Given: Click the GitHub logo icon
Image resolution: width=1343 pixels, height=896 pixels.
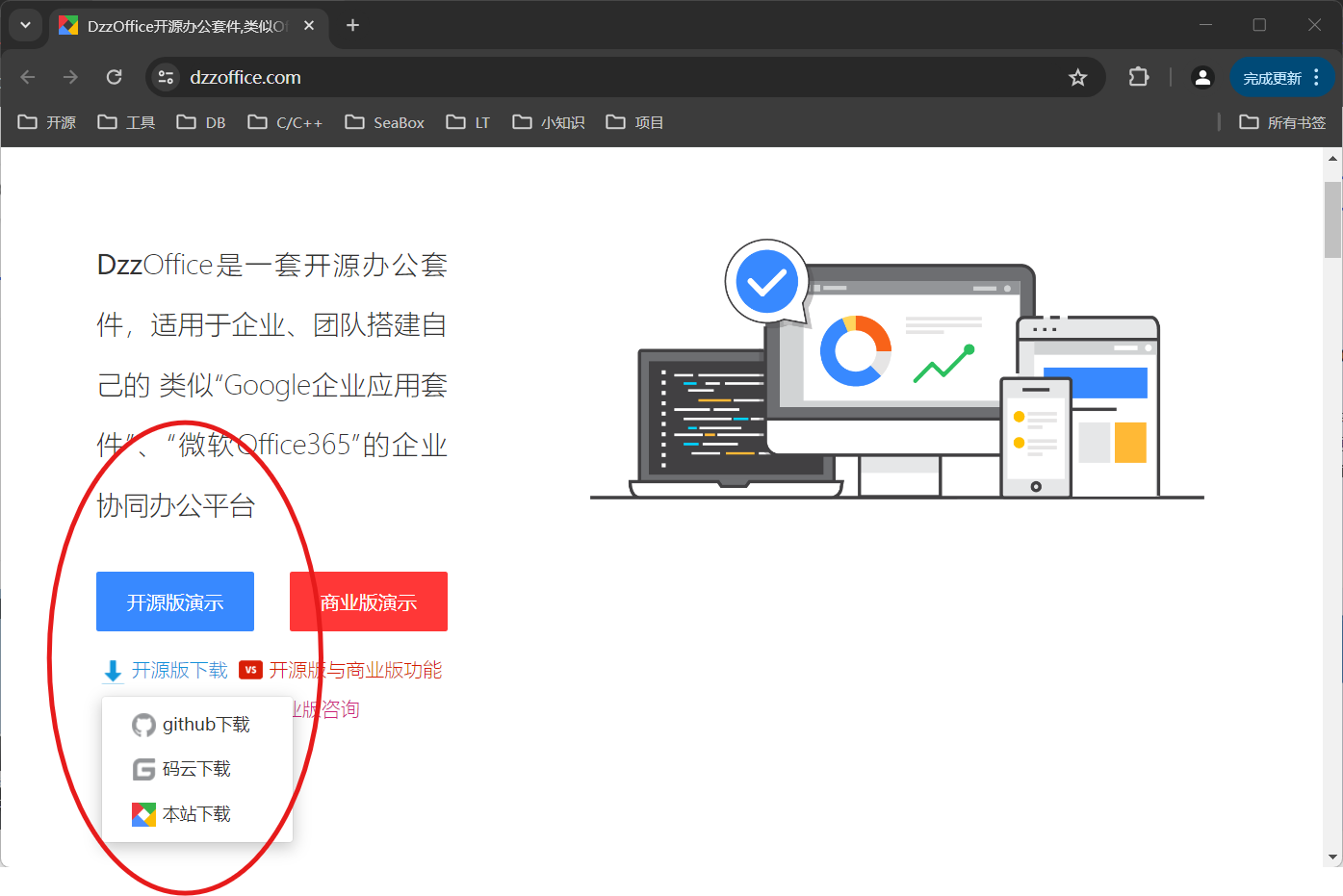Looking at the screenshot, I should [x=143, y=725].
